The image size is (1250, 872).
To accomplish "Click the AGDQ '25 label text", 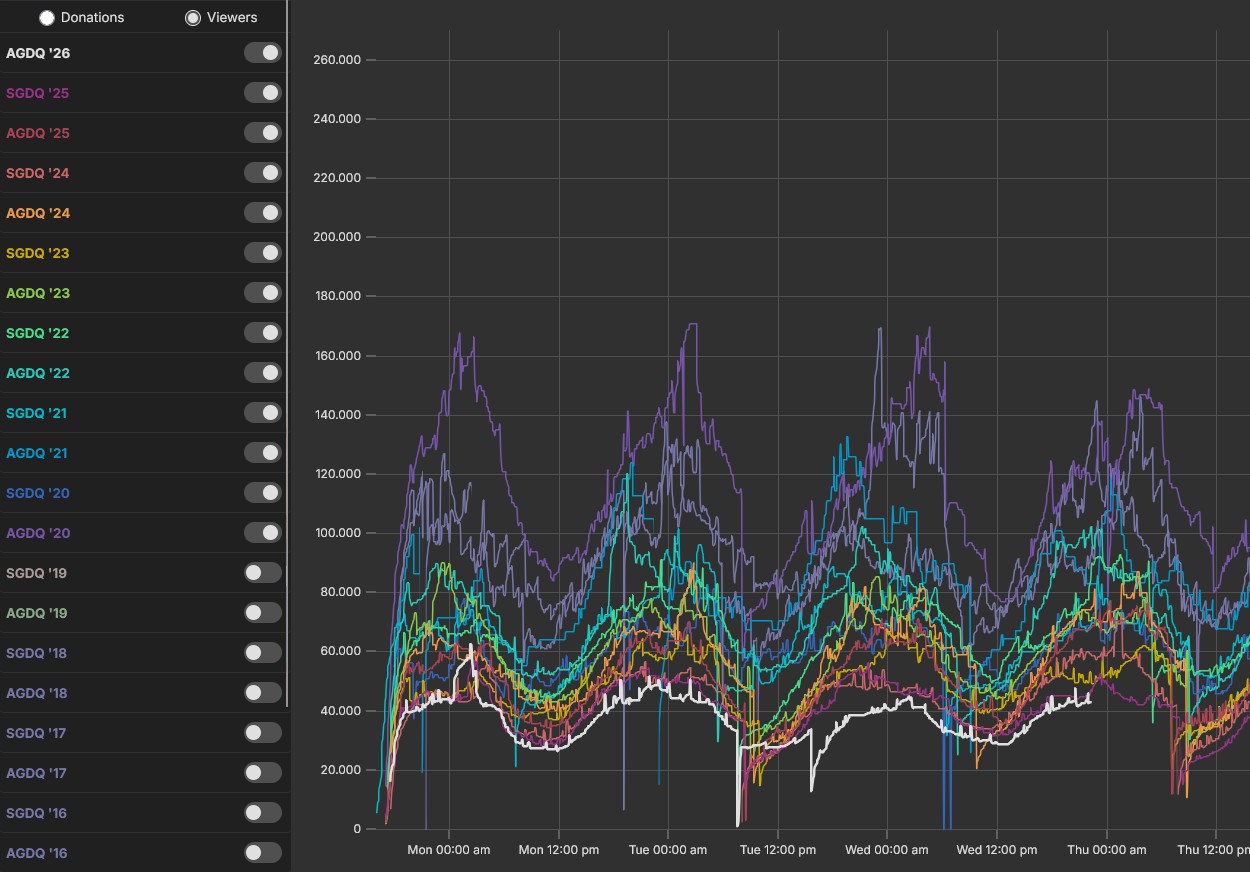I will (38, 133).
